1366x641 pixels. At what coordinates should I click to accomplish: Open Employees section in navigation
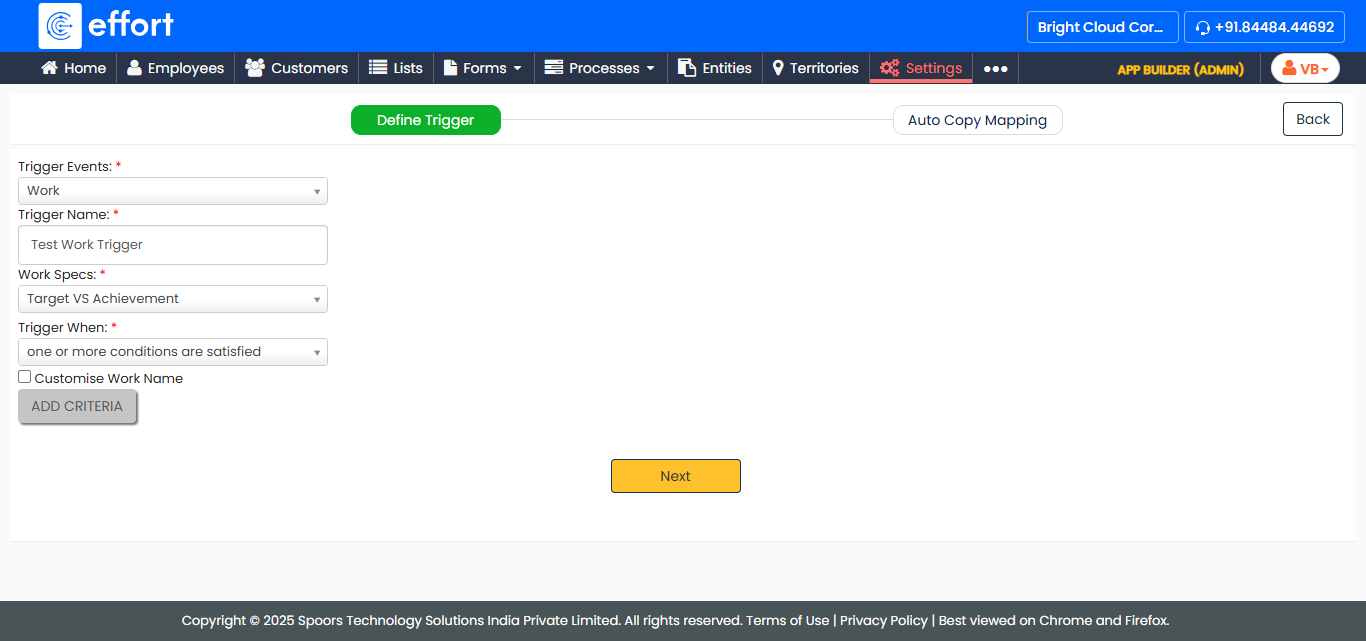click(x=175, y=68)
